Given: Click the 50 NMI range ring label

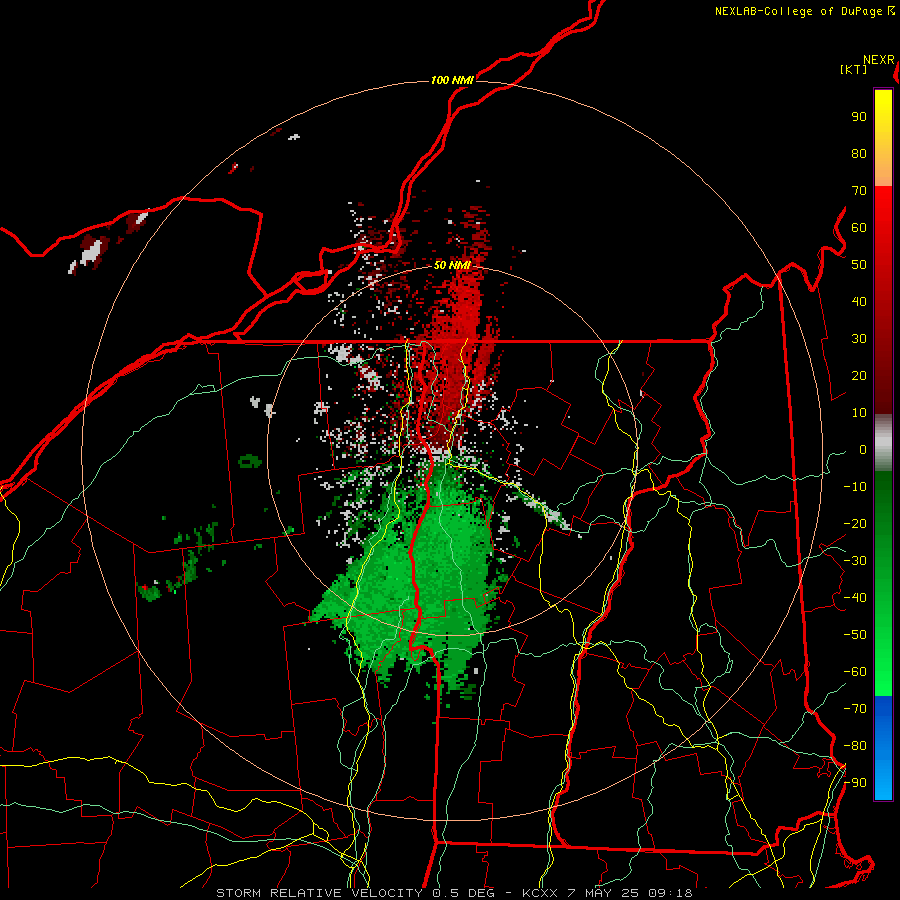Looking at the screenshot, I should click(452, 265).
